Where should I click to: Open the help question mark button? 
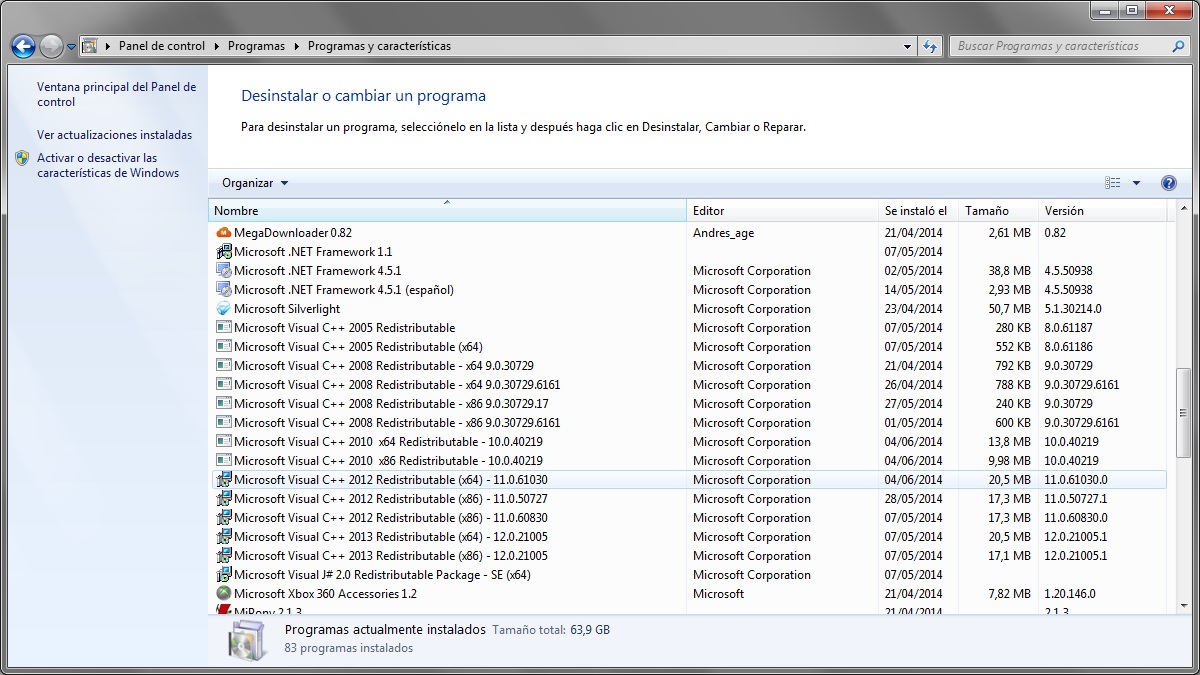coord(1168,183)
